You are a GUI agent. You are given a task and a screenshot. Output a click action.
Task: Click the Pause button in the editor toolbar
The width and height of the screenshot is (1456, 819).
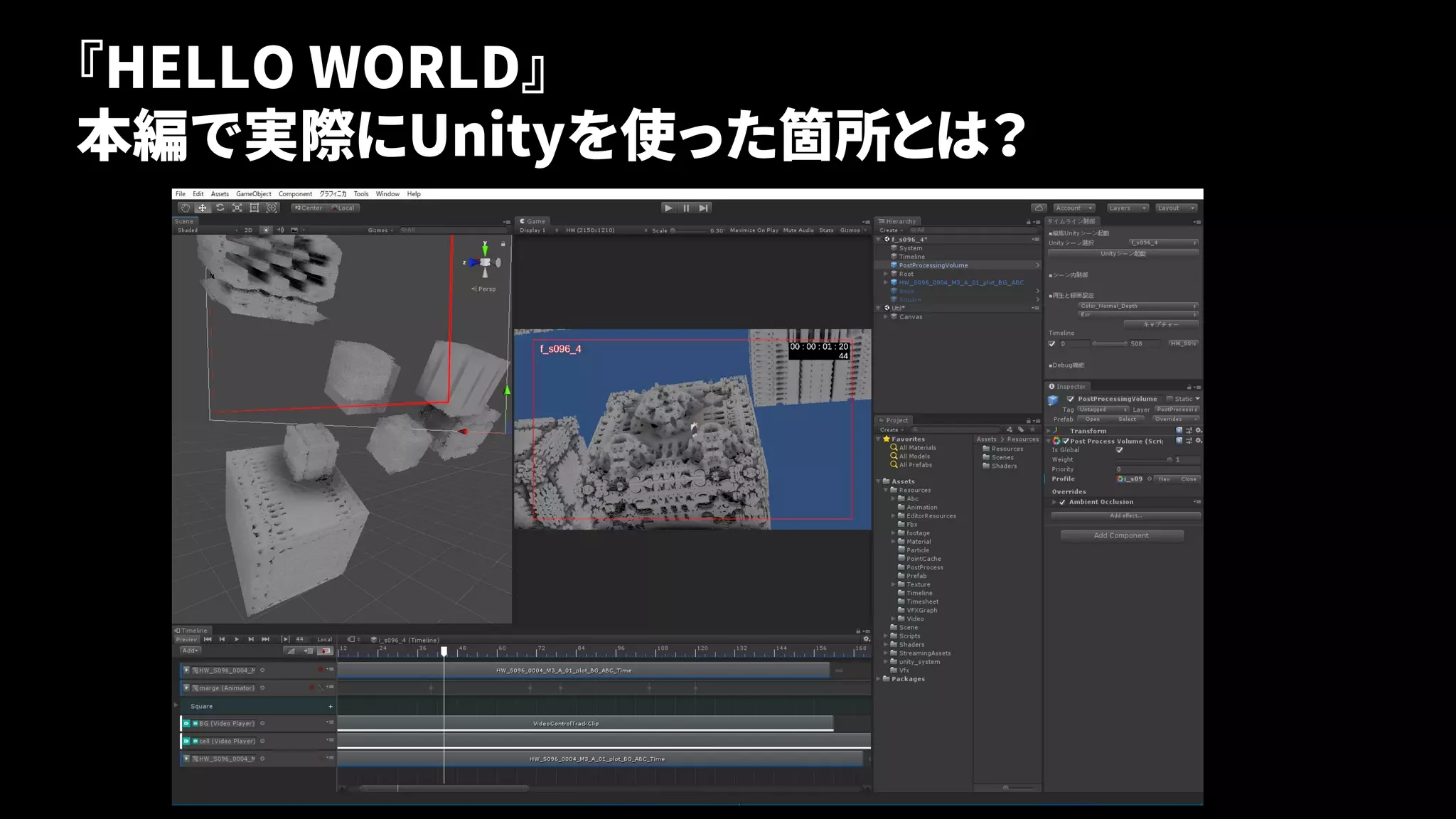[x=686, y=208]
